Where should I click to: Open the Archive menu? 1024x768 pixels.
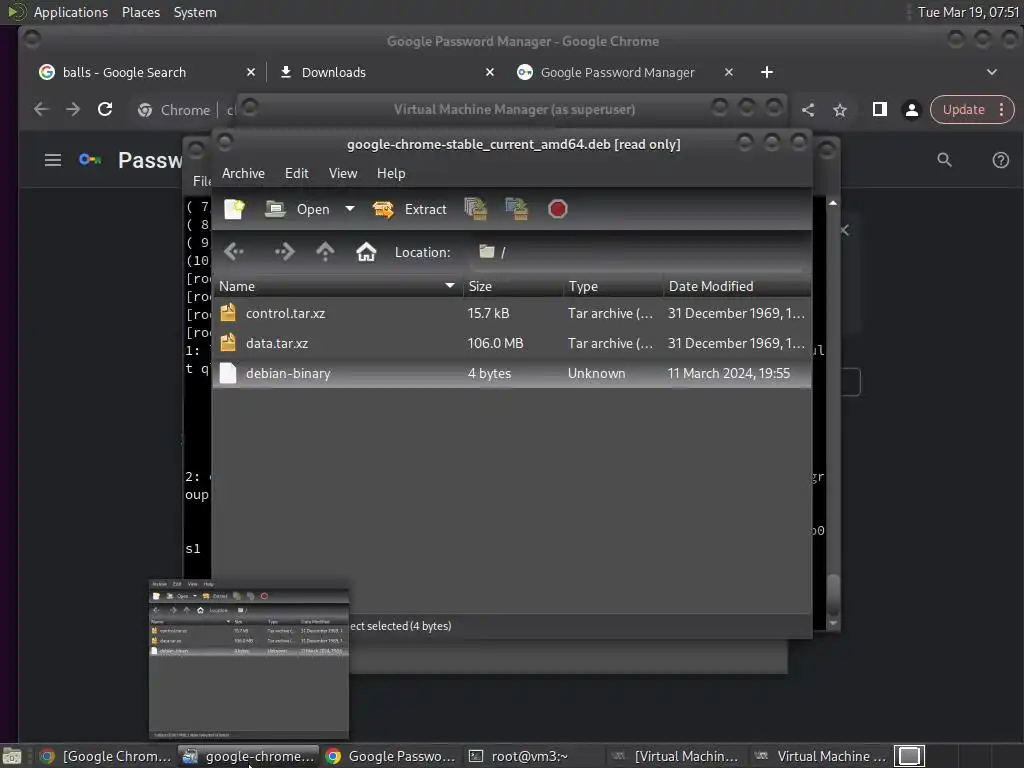coord(243,173)
